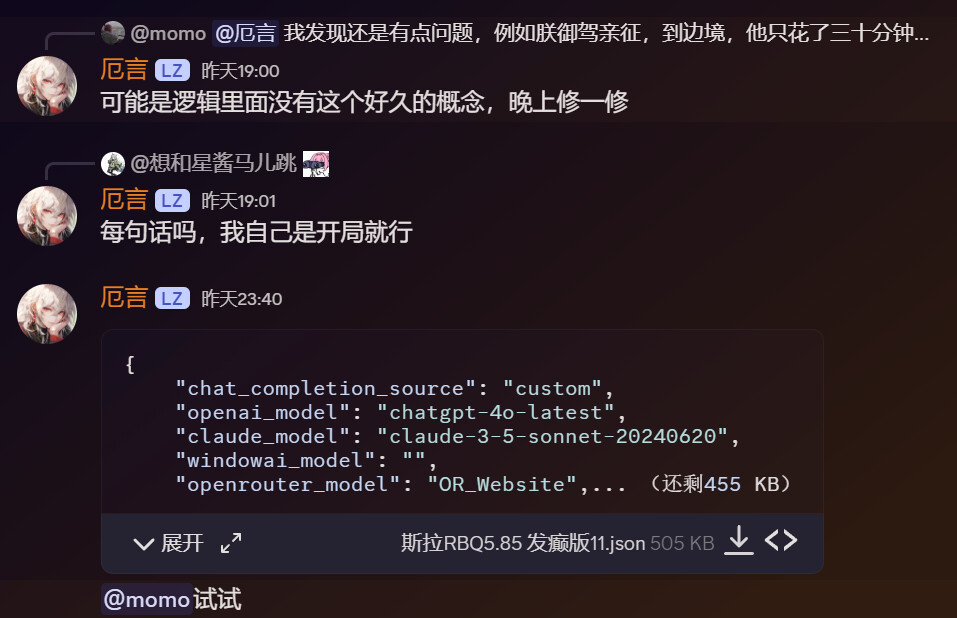The width and height of the screenshot is (957, 618).
Task: Open the 斯拉RBQ5.85 发癫版11.json file name link
Action: point(522,543)
